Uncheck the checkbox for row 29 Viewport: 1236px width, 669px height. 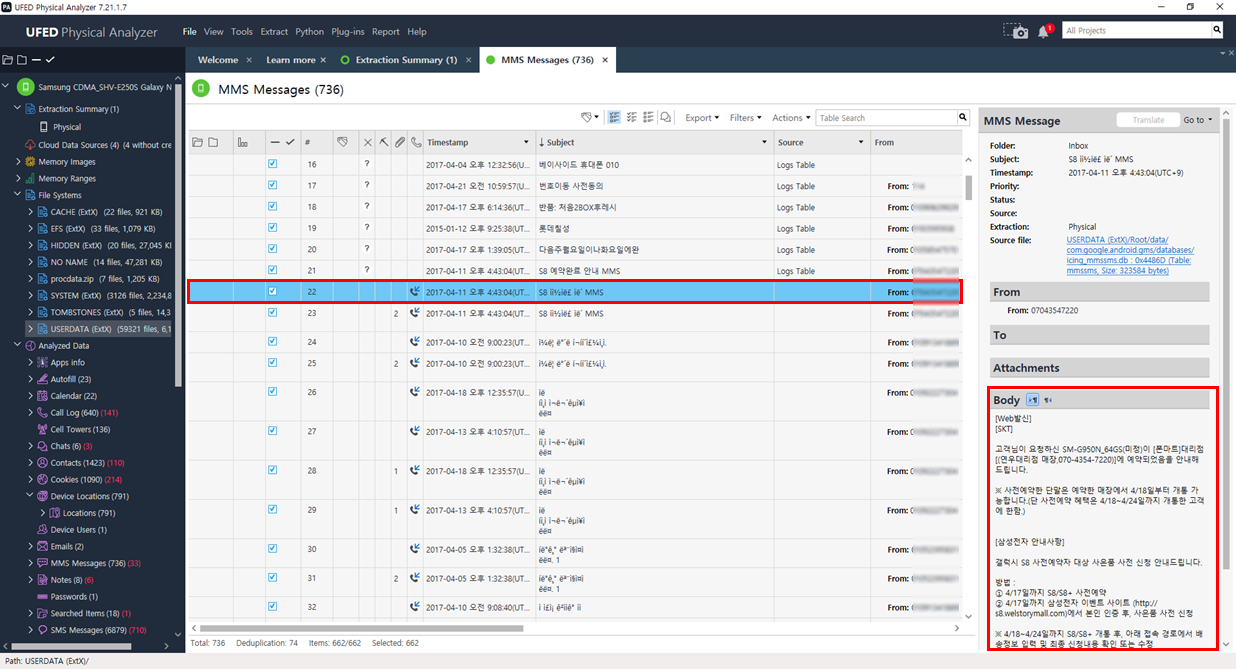pyautogui.click(x=273, y=509)
